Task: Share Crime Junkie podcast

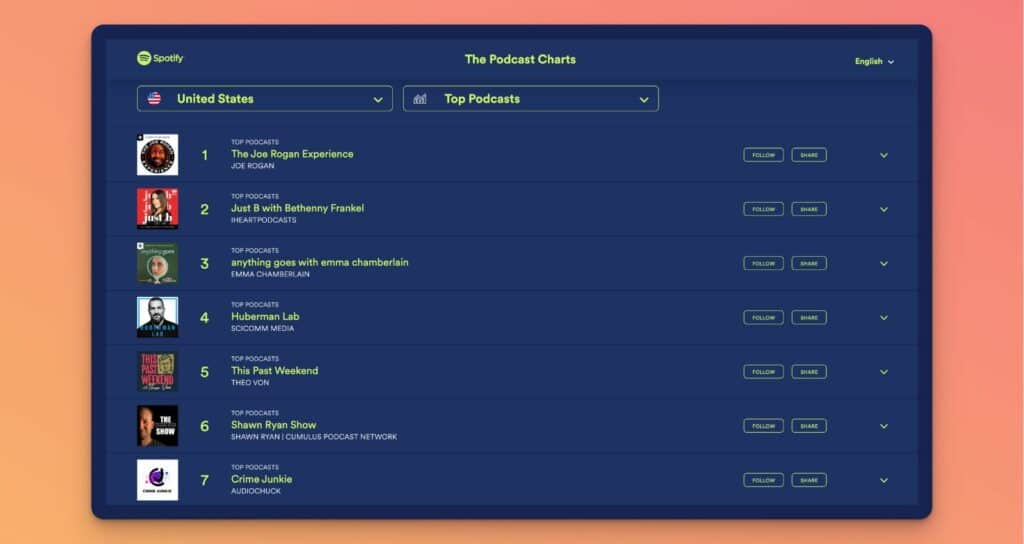Action: tap(809, 480)
